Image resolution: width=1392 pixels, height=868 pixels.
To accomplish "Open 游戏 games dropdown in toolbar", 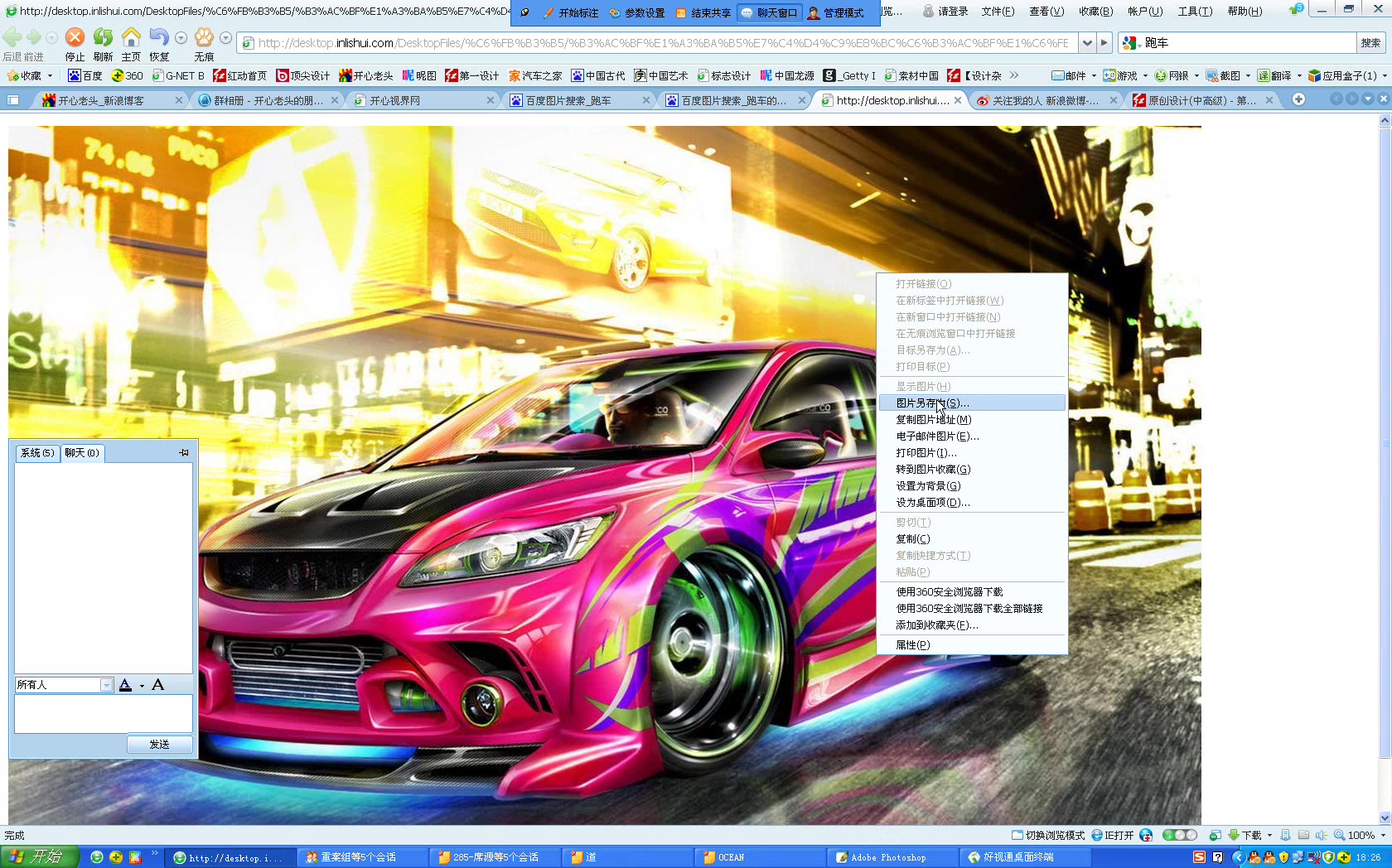I will (x=1125, y=75).
